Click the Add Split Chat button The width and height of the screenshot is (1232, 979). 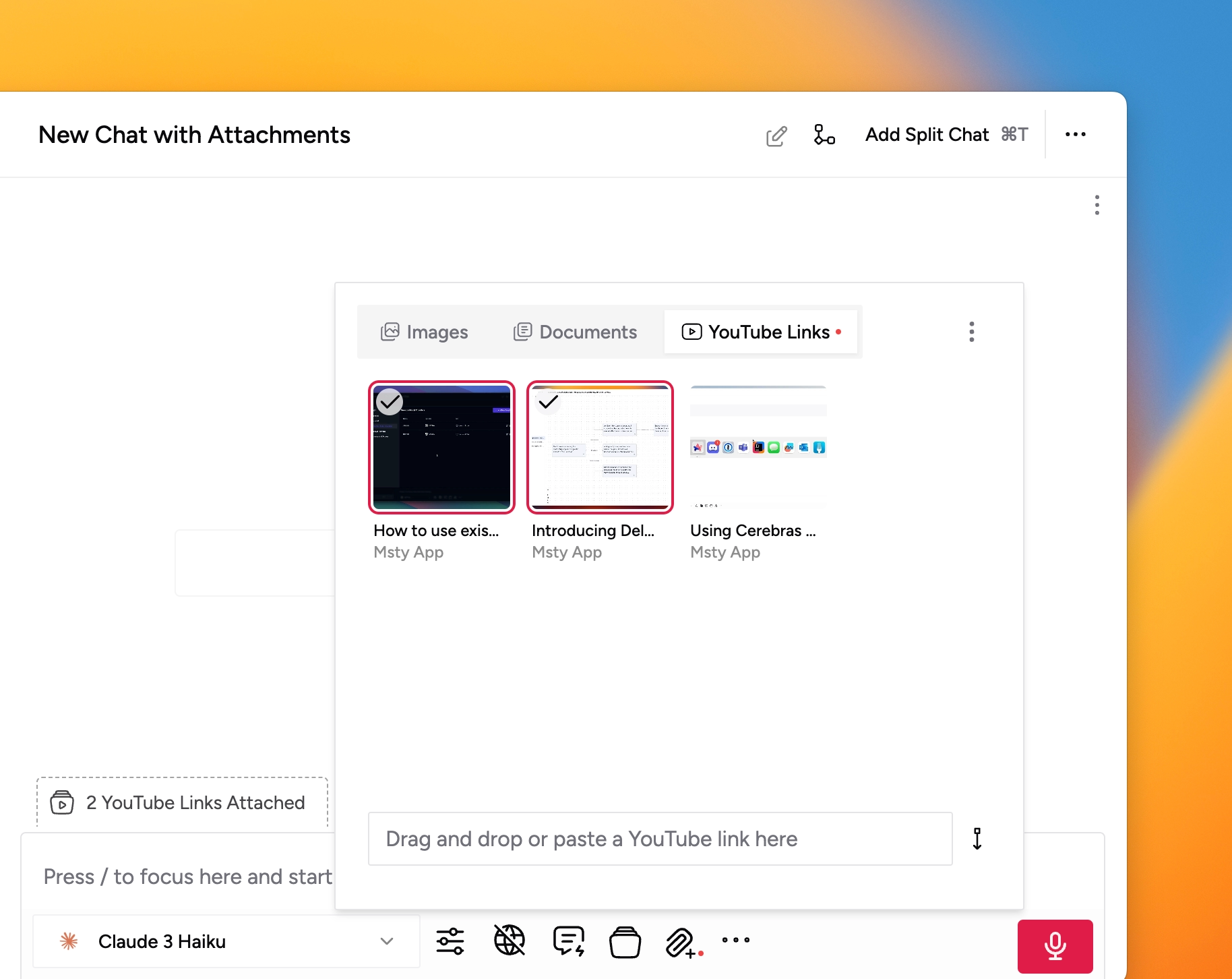point(927,134)
